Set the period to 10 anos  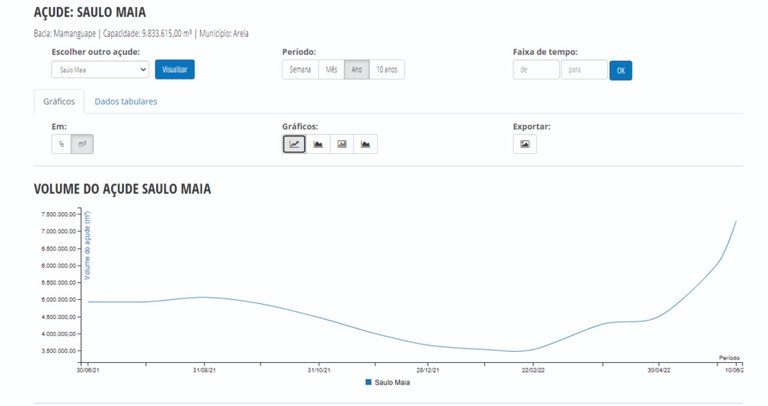(x=387, y=70)
